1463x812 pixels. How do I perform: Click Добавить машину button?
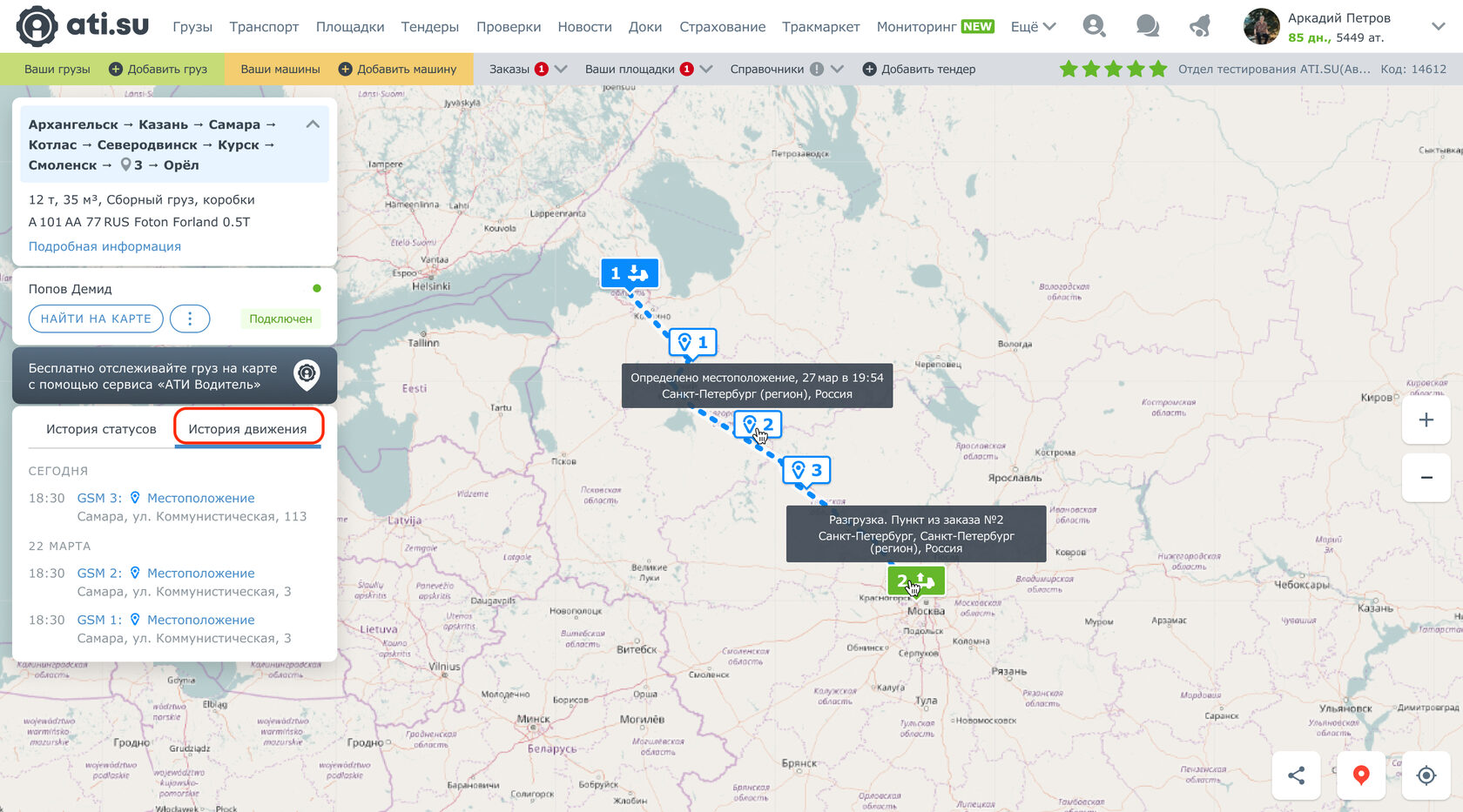(397, 69)
